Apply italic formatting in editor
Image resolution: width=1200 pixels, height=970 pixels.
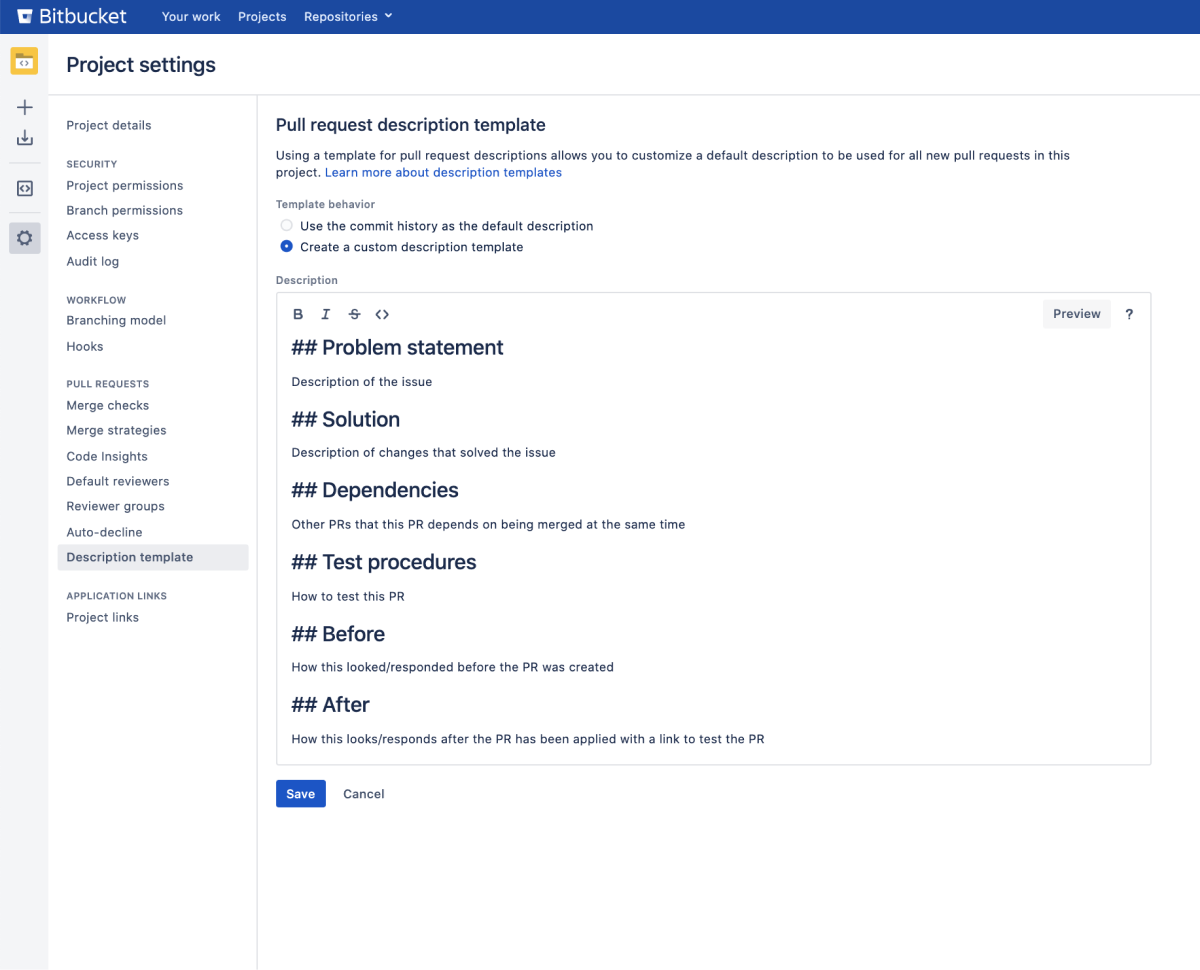[x=326, y=314]
